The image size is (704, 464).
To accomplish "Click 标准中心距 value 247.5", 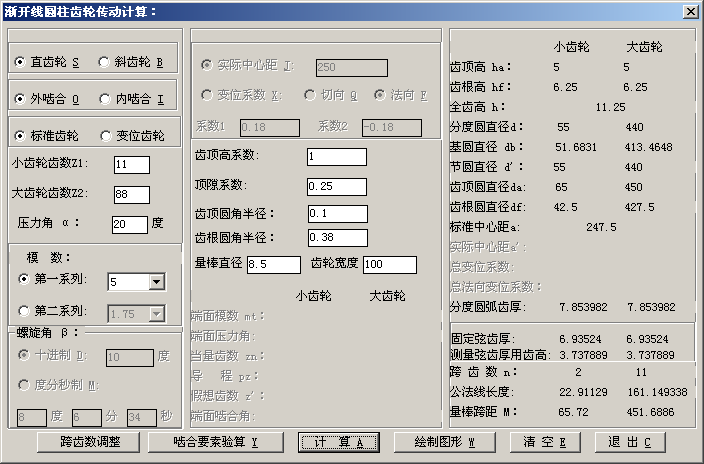I will [x=601, y=227].
